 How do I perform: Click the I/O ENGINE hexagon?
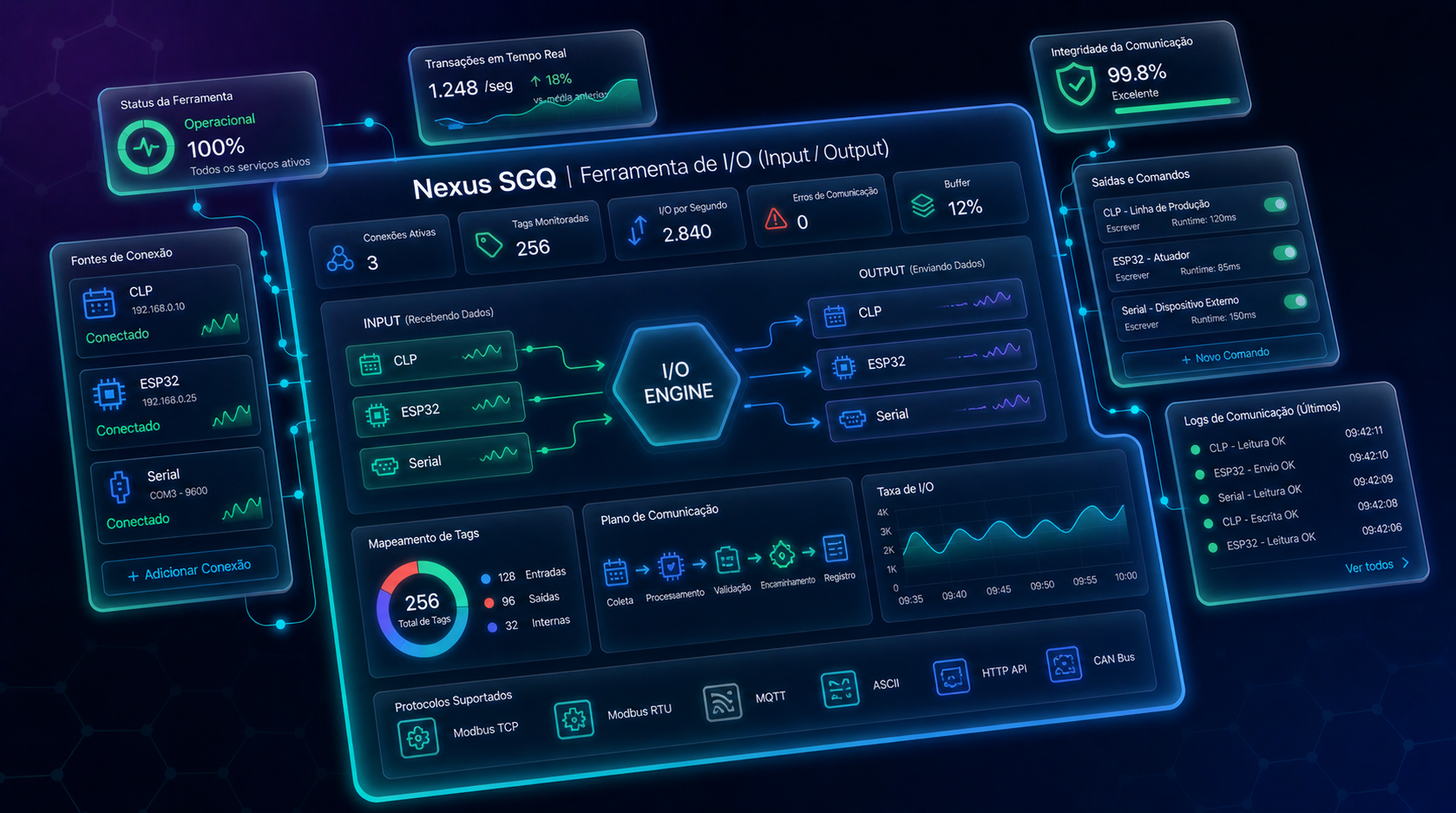point(678,383)
